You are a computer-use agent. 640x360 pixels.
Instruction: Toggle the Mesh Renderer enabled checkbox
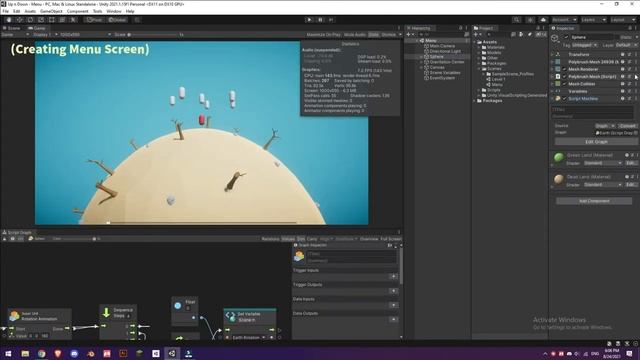point(565,69)
